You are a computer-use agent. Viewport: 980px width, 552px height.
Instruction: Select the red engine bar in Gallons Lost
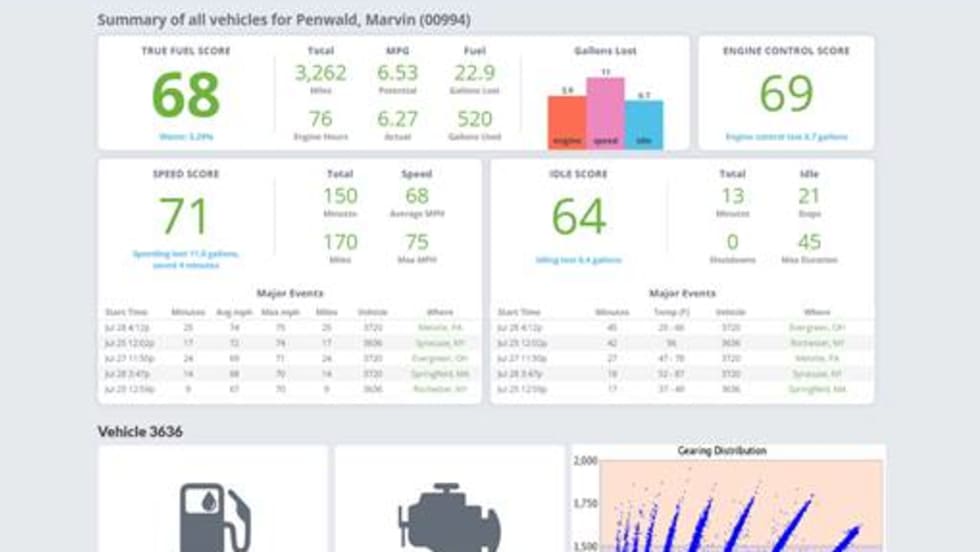click(566, 122)
